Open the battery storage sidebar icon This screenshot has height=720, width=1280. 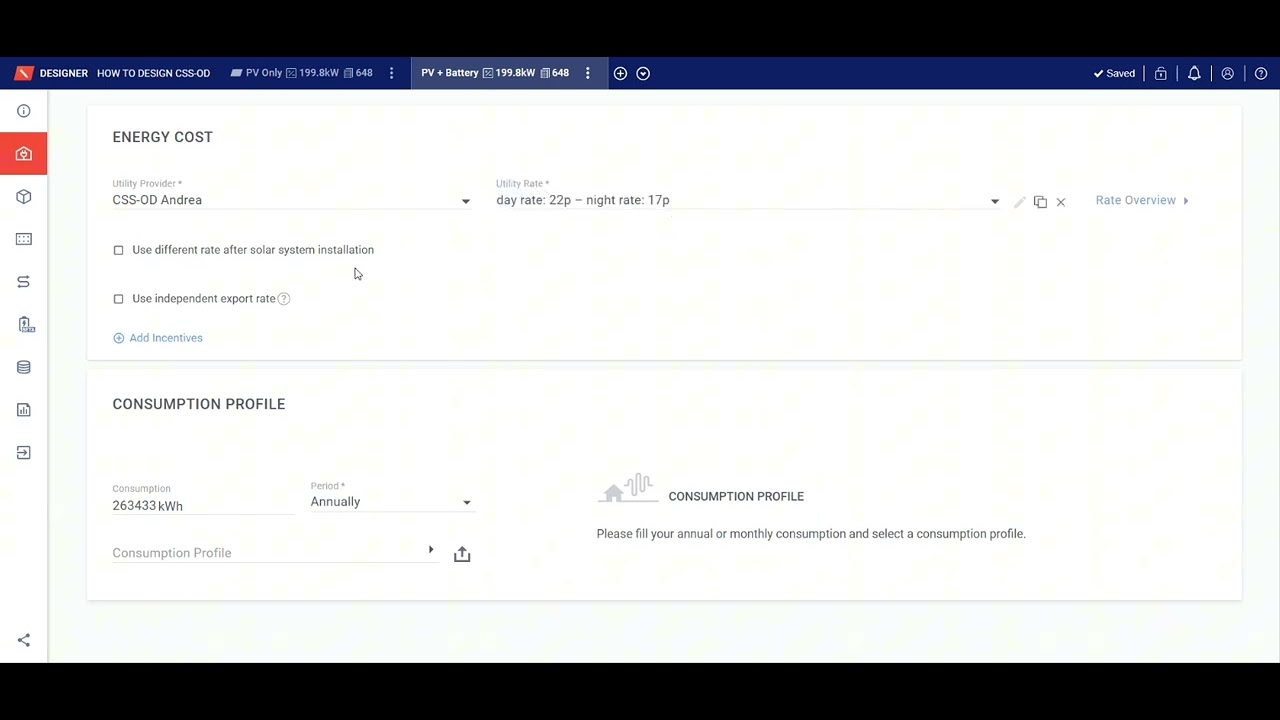pos(26,325)
